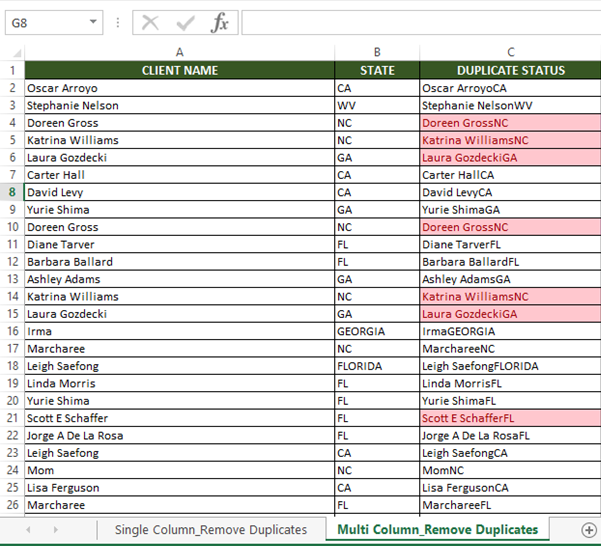Select Doreen Gross cell in row 4
The height and width of the screenshot is (546, 601).
[179, 123]
